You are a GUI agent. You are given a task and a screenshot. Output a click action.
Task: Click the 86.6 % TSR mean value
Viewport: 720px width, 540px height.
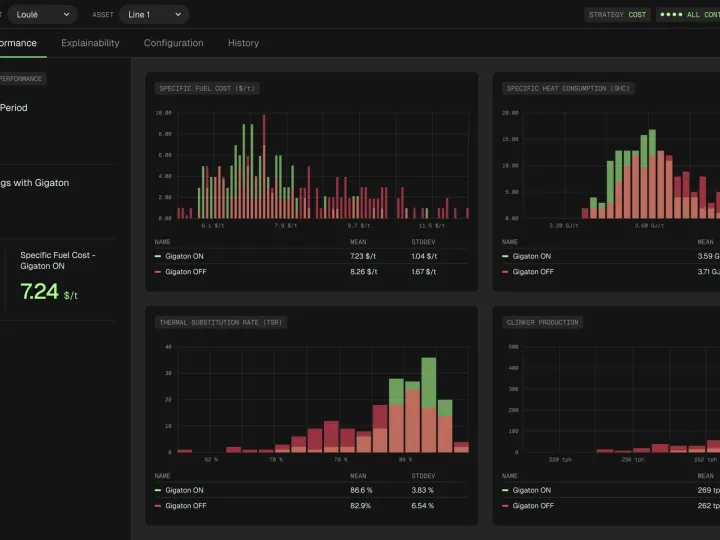361,490
